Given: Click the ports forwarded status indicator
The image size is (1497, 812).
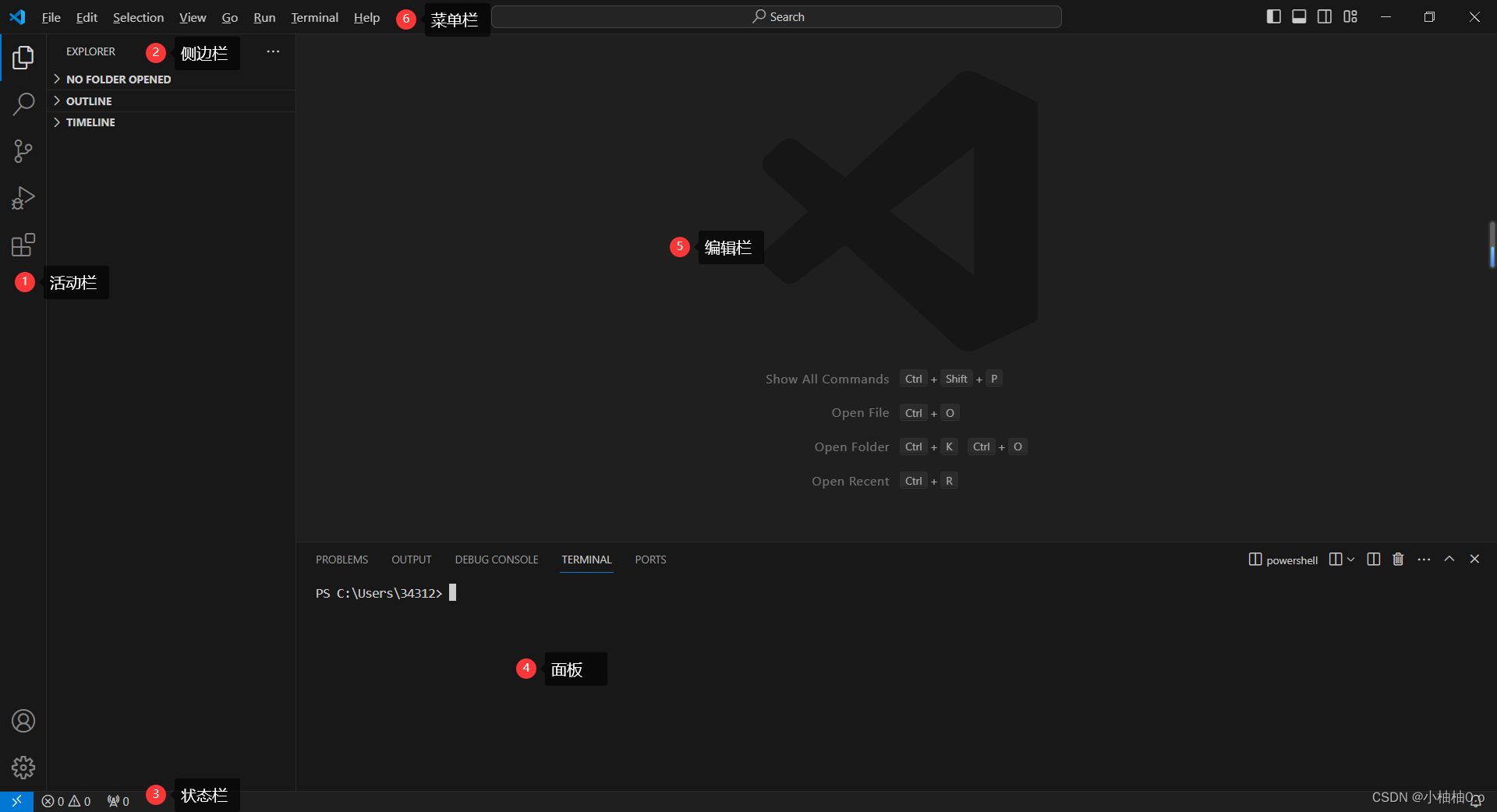Looking at the screenshot, I should (119, 801).
